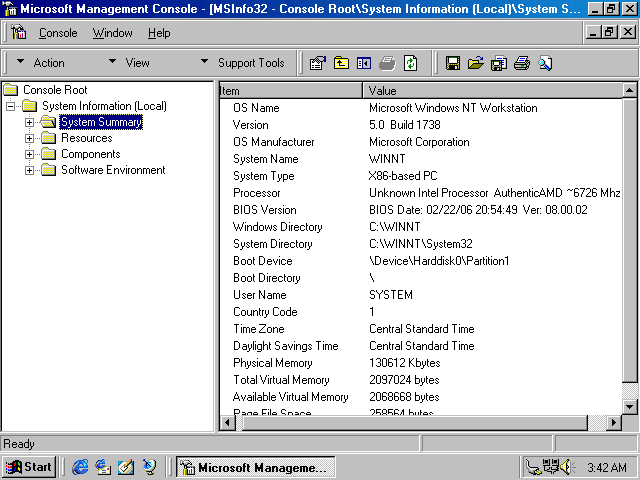Click the channels satellite quick launch icon
The width and height of the screenshot is (640, 480).
(149, 467)
